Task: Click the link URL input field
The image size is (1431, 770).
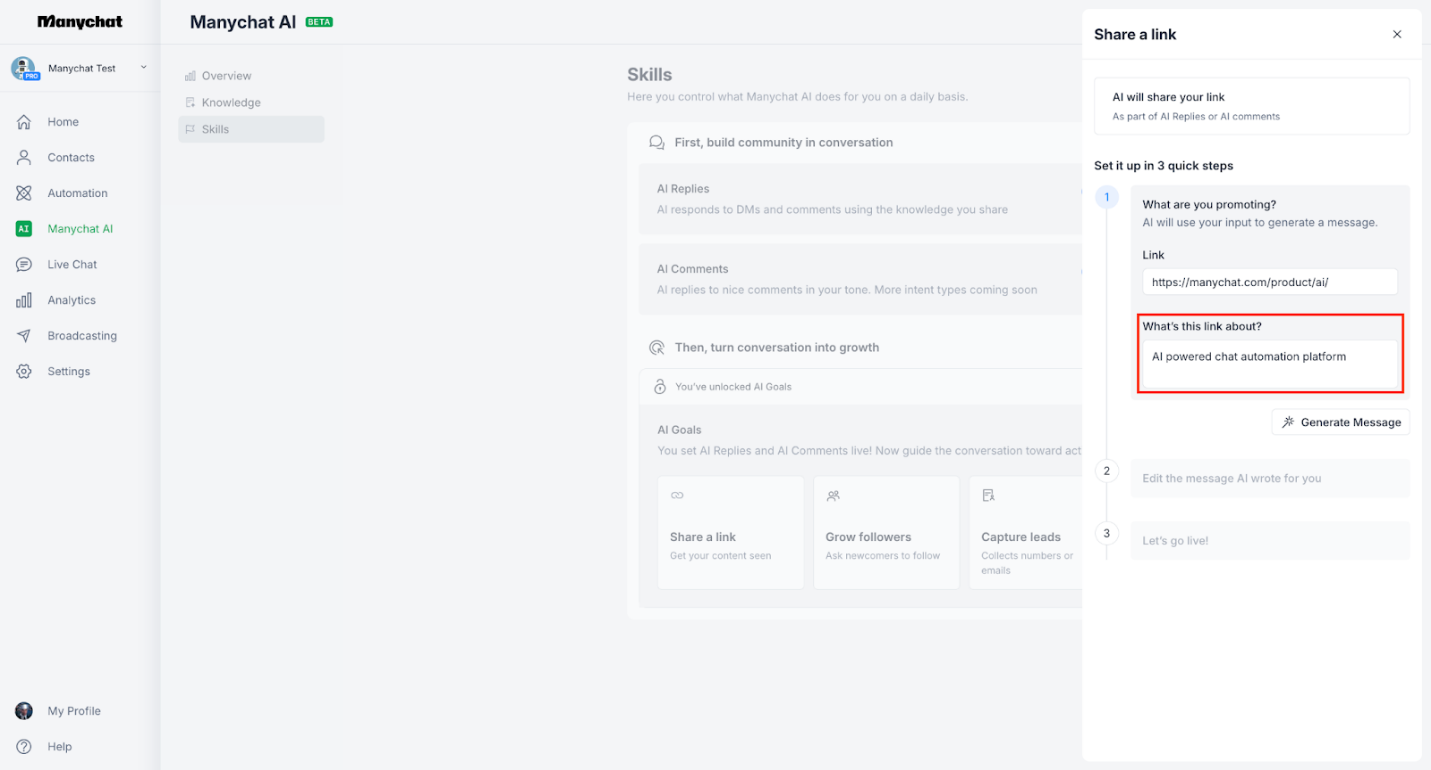Action: [1269, 281]
